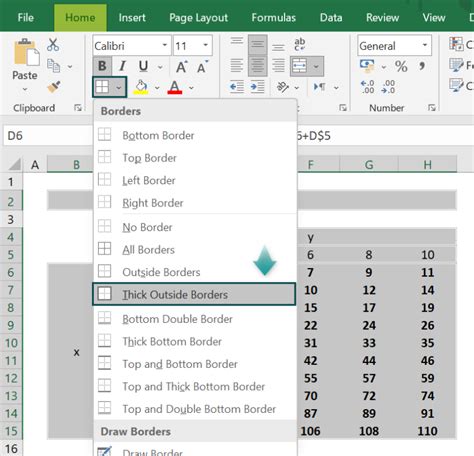
Task: Click the Name Box showing D6
Action: click(48, 136)
